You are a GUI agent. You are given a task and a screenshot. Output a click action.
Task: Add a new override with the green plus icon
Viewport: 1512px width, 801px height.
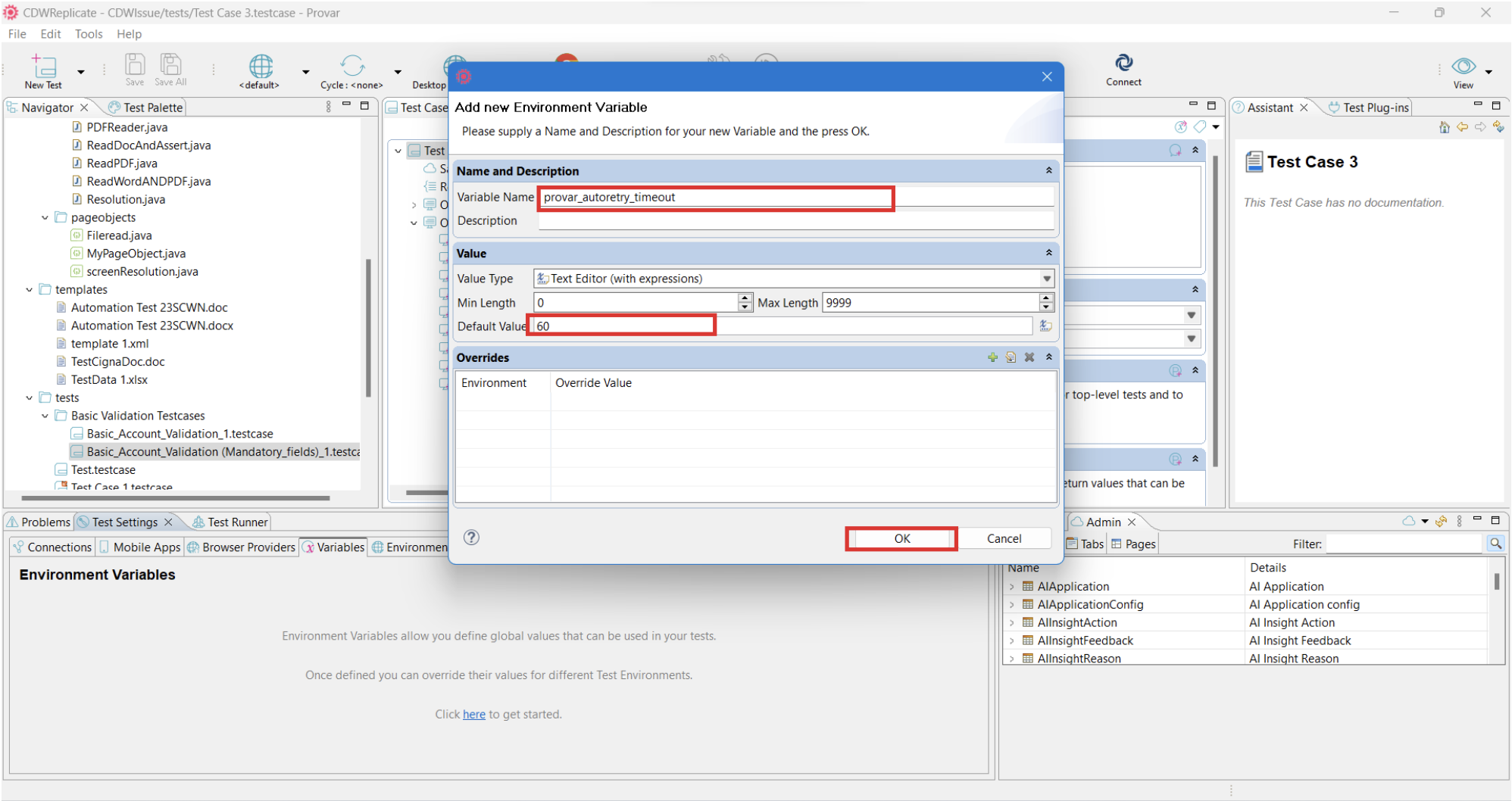(992, 357)
